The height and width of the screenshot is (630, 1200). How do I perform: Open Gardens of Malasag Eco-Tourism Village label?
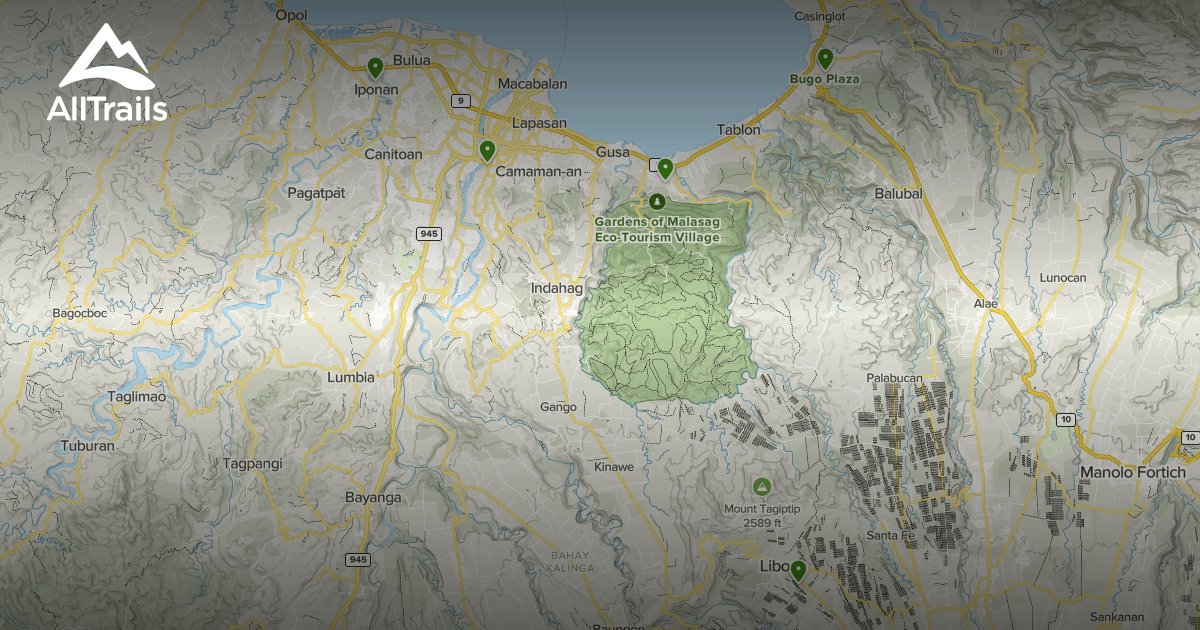pyautogui.click(x=659, y=230)
